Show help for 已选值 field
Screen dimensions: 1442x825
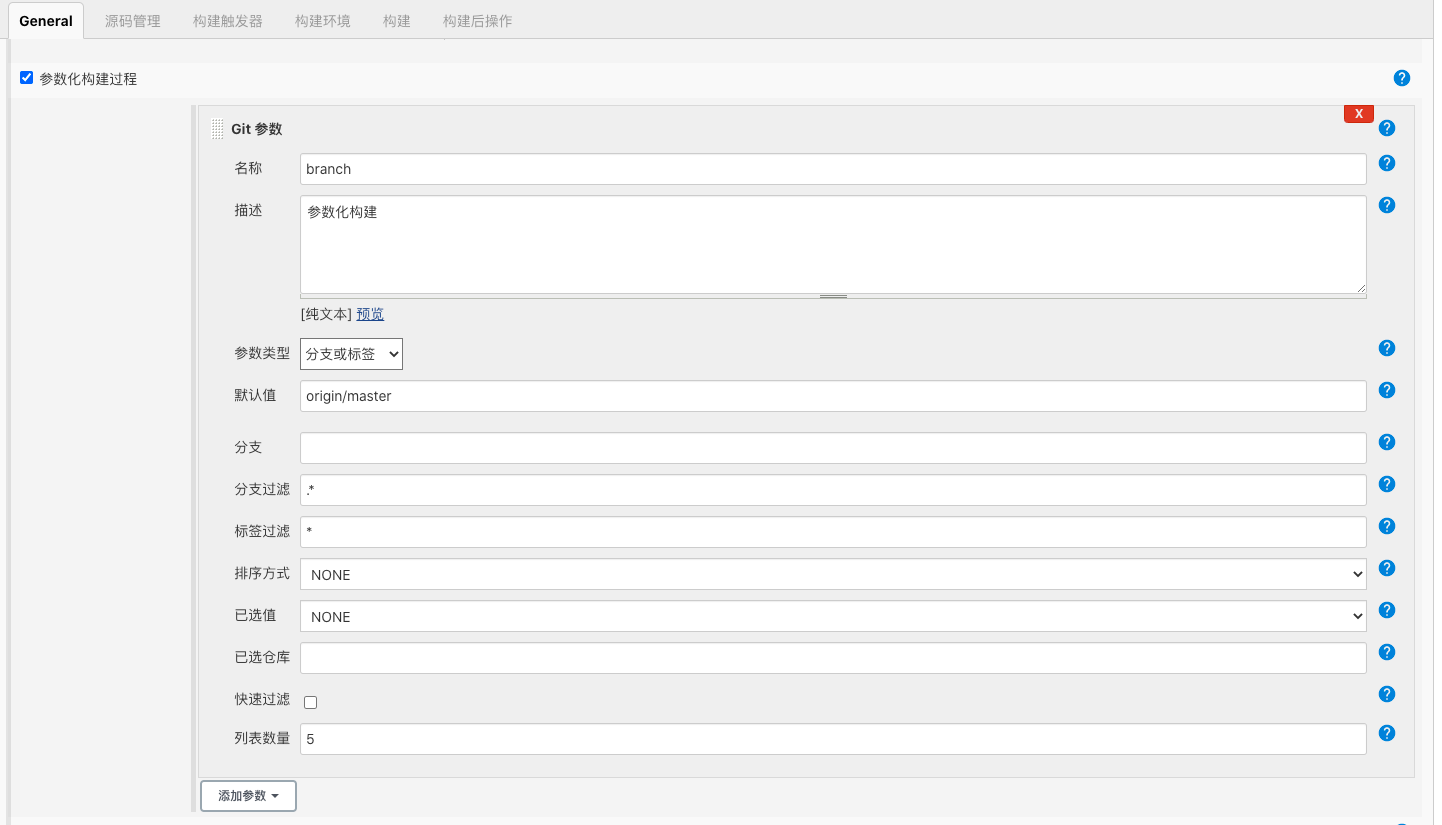(x=1386, y=610)
